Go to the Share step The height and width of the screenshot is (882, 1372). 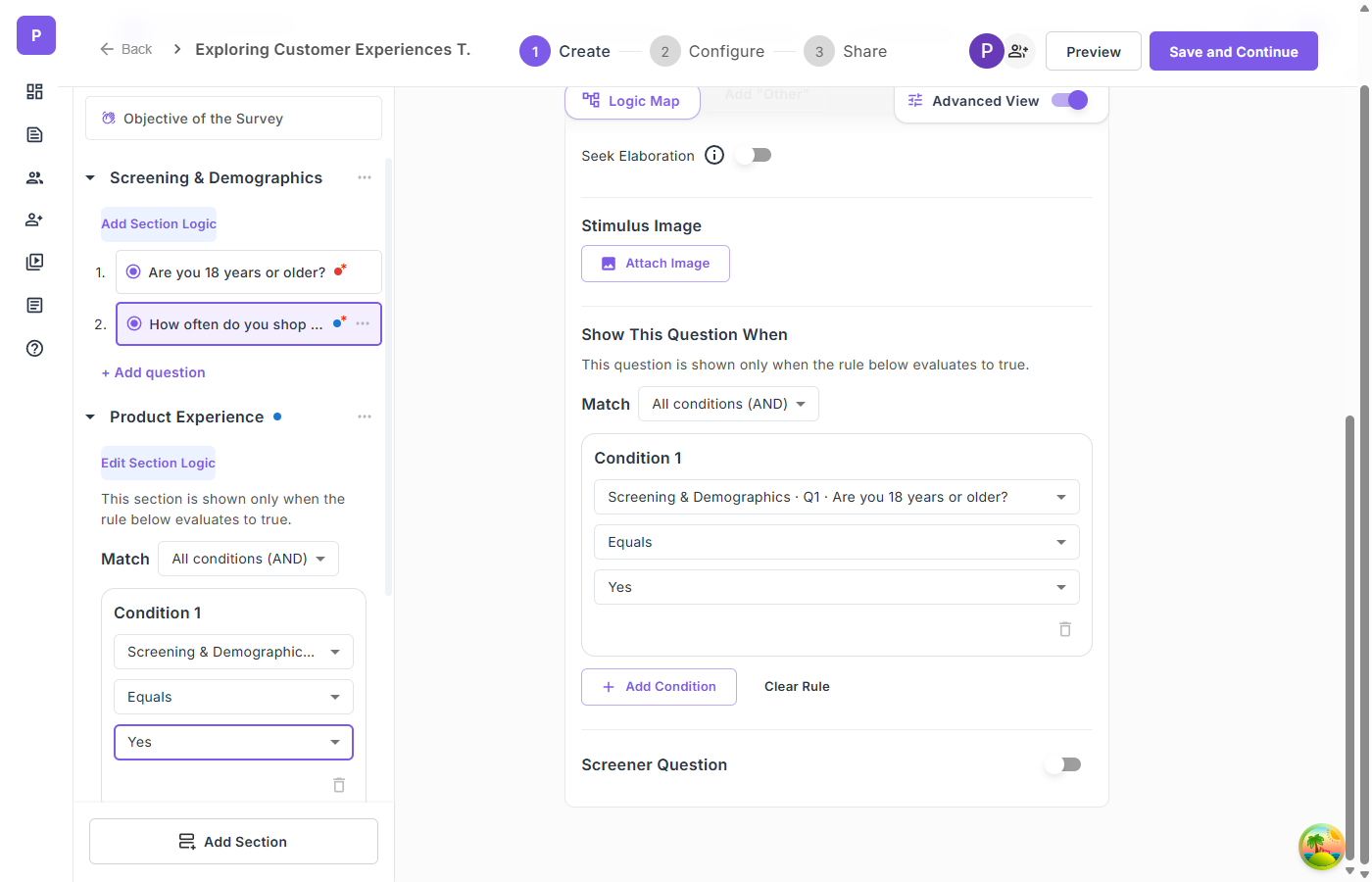tap(846, 51)
